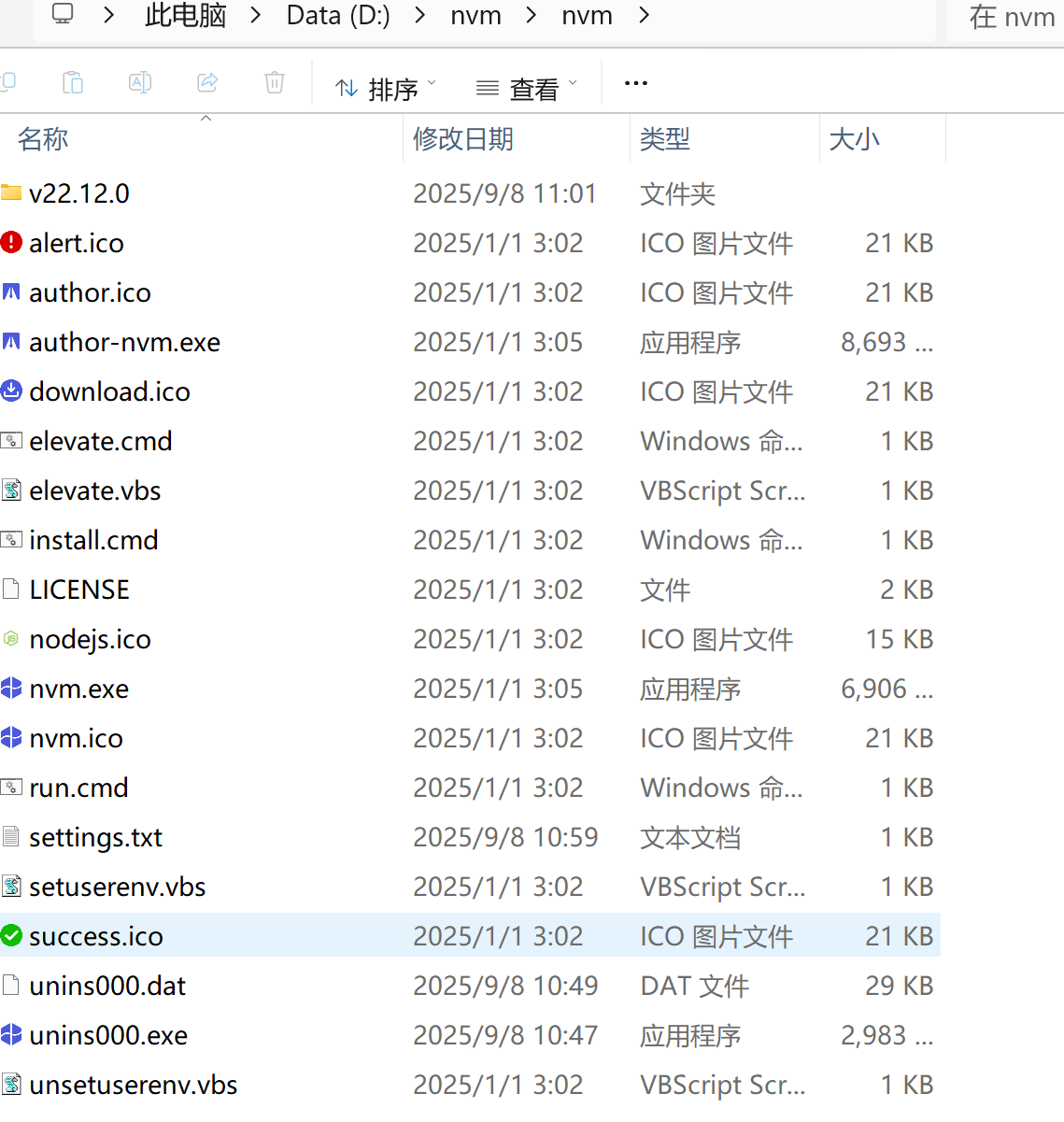Click the nvm.ico file icon

tap(11, 738)
